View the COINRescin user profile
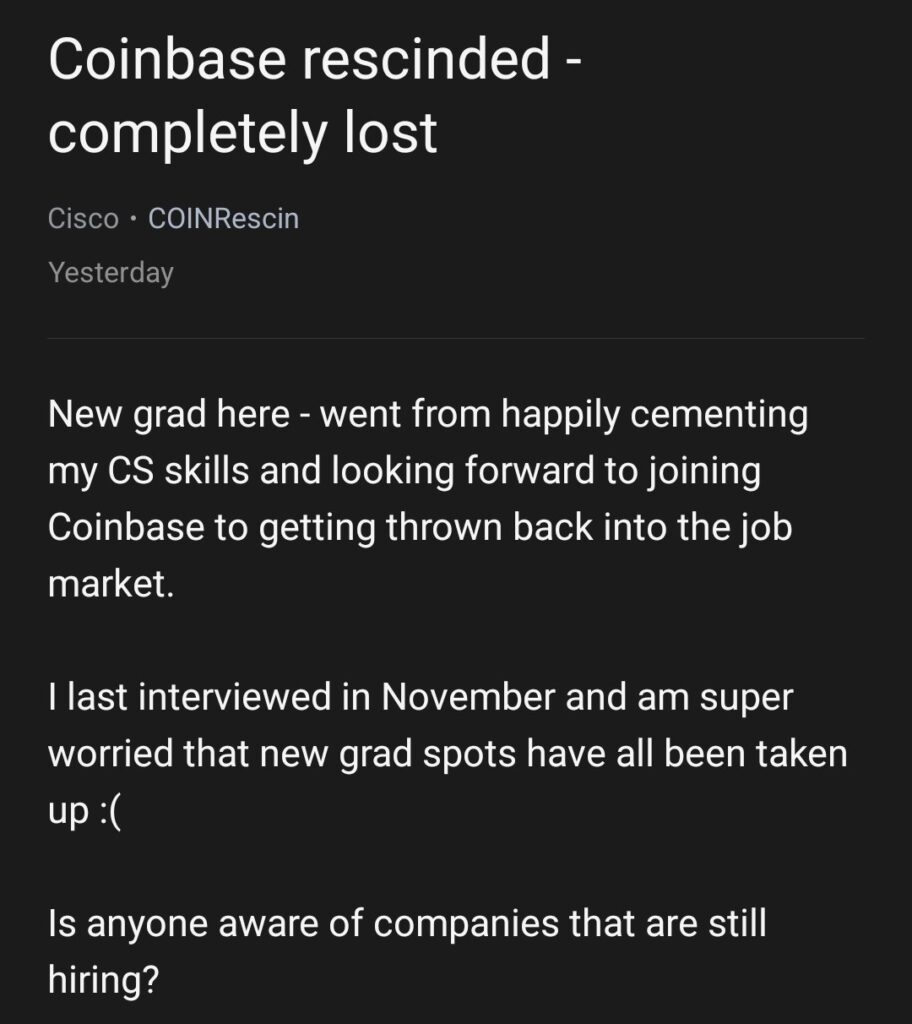Screen dimensions: 912x1024 [223, 219]
